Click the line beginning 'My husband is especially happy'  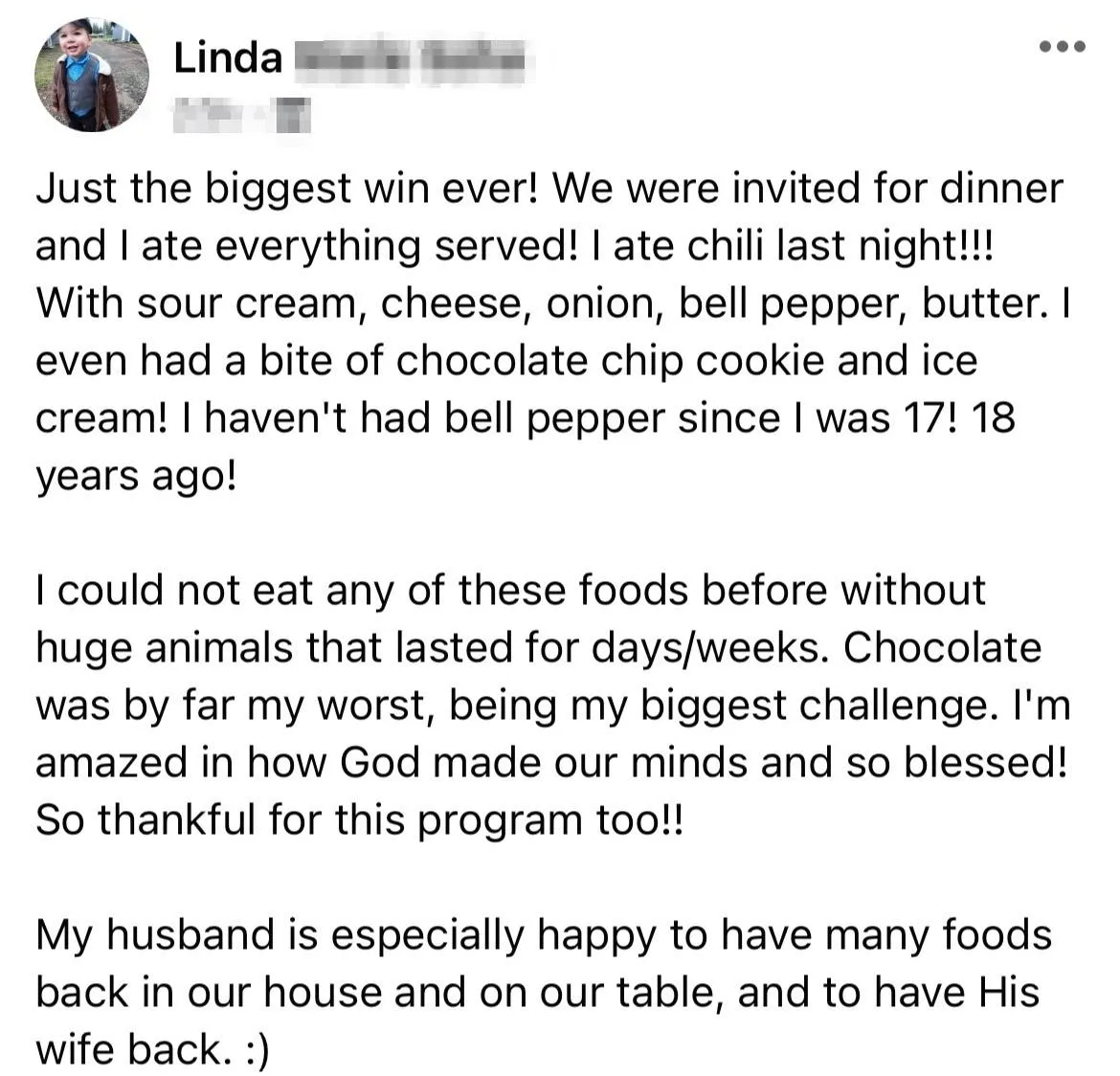[544, 935]
